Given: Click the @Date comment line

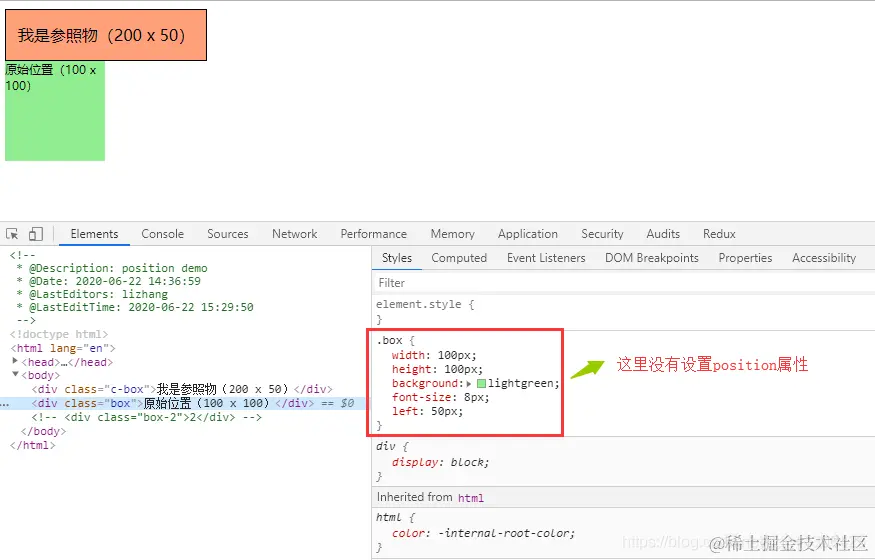Looking at the screenshot, I should pyautogui.click(x=108, y=281).
